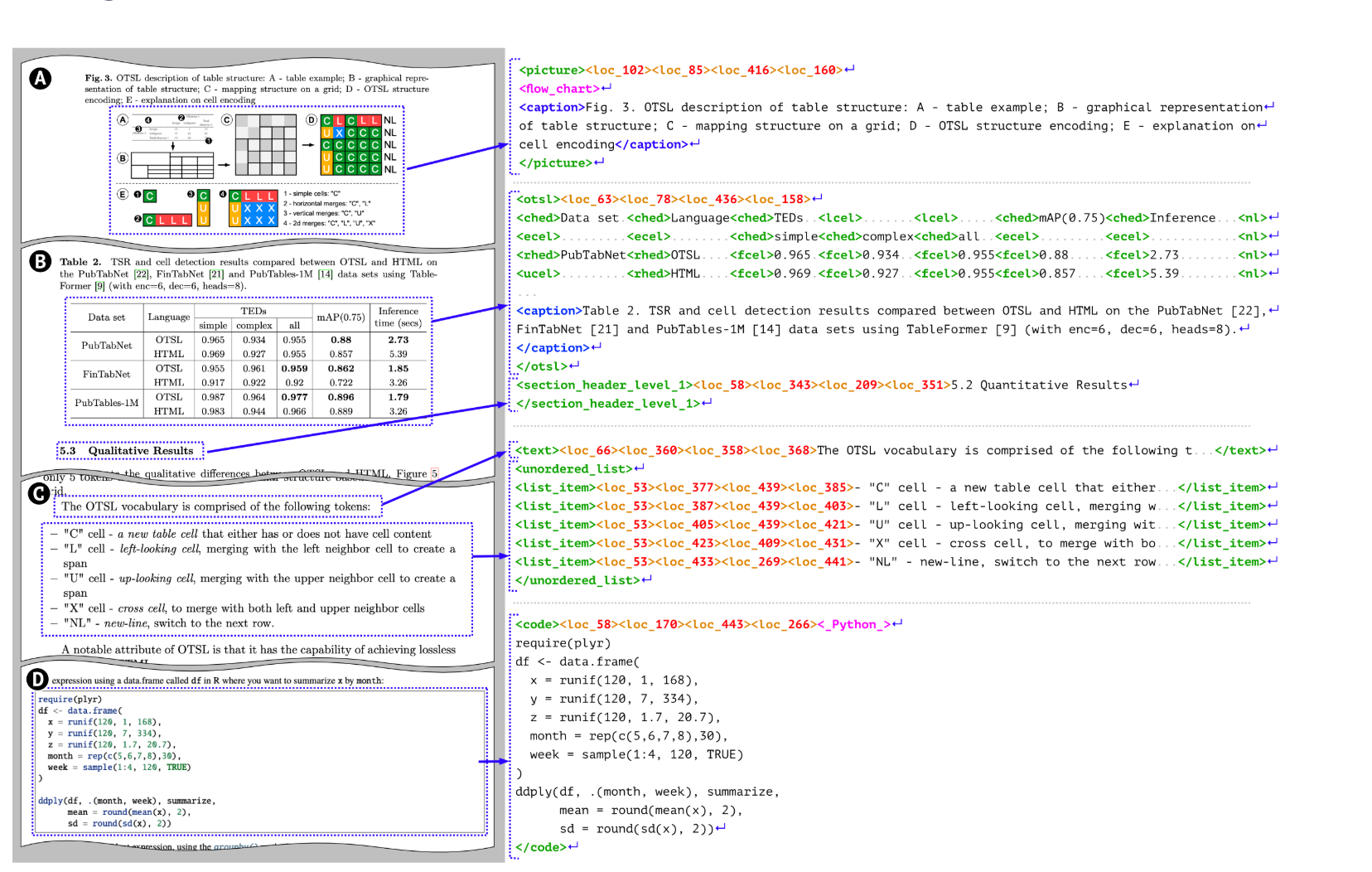Select the "Inference time (secs)" table header

(x=399, y=317)
